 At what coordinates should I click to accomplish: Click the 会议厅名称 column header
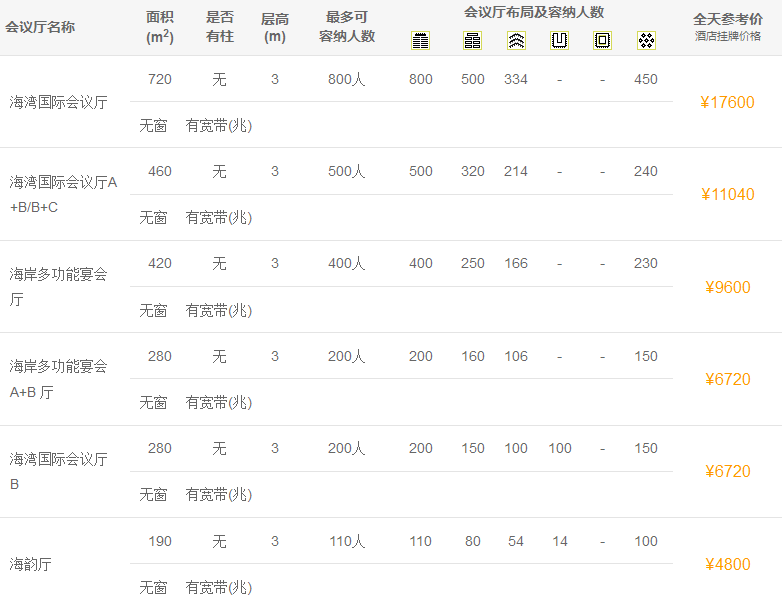(40, 27)
